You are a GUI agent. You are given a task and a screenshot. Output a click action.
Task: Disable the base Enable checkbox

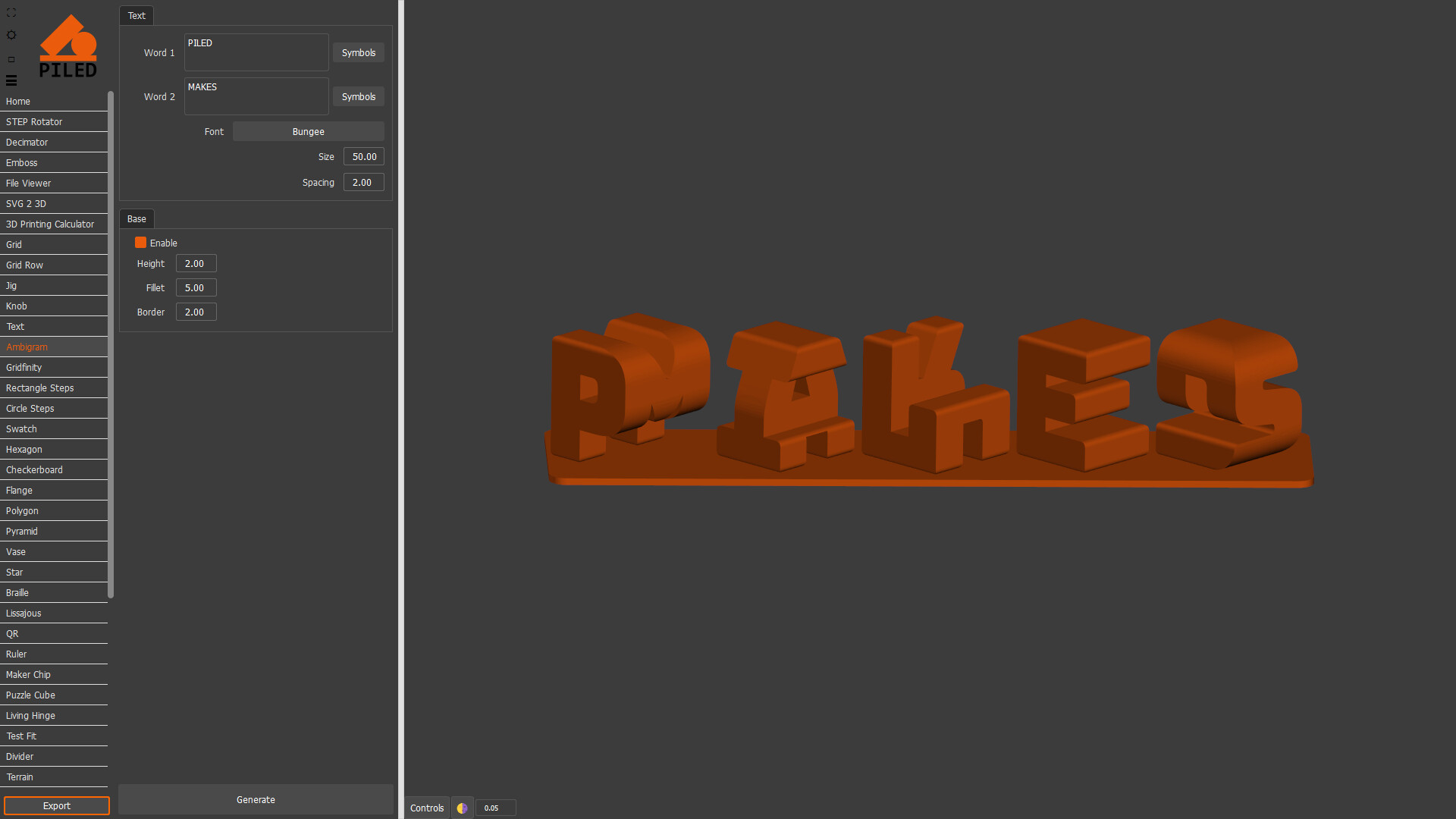click(140, 243)
